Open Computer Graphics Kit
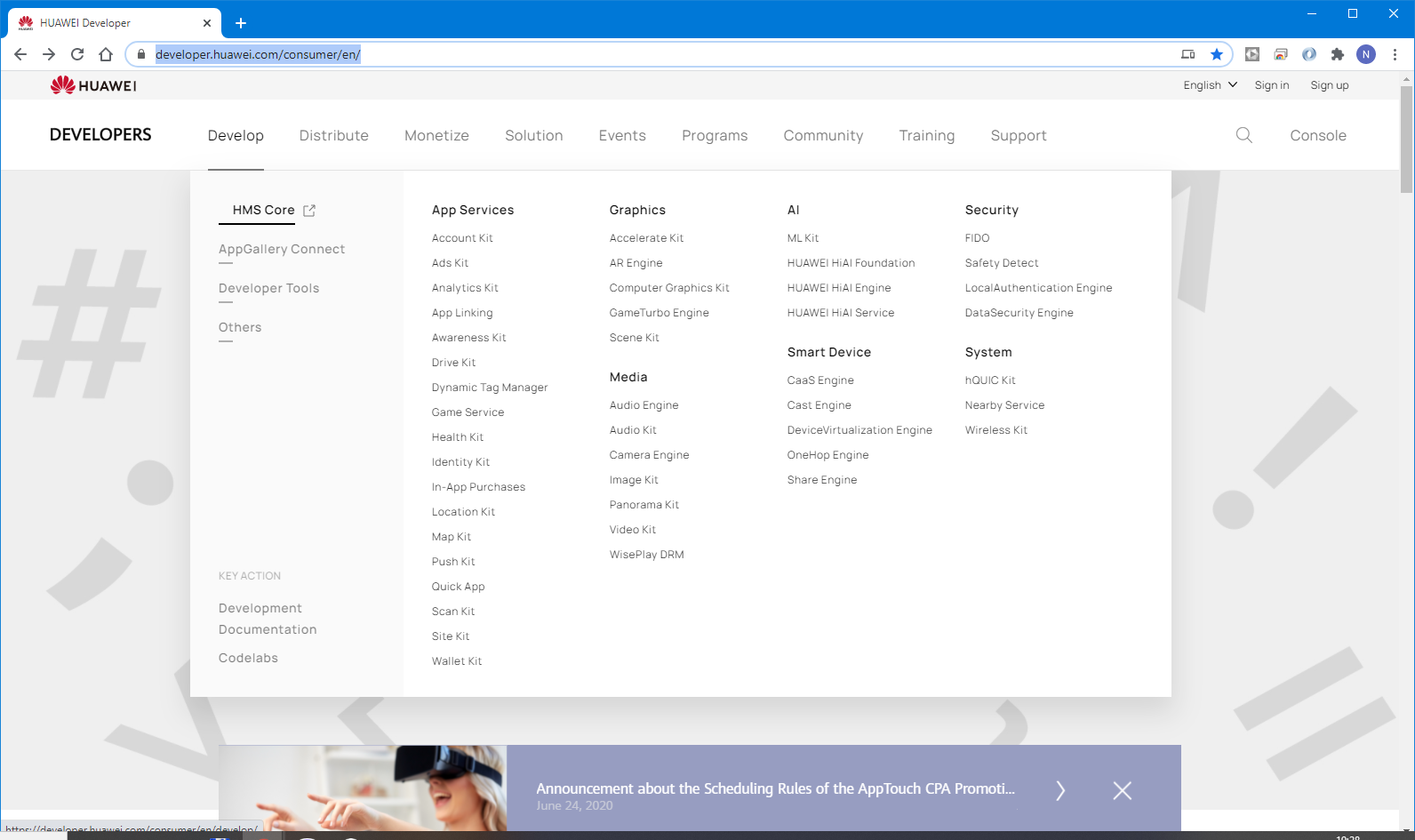Image resolution: width=1415 pixels, height=840 pixels. [669, 288]
